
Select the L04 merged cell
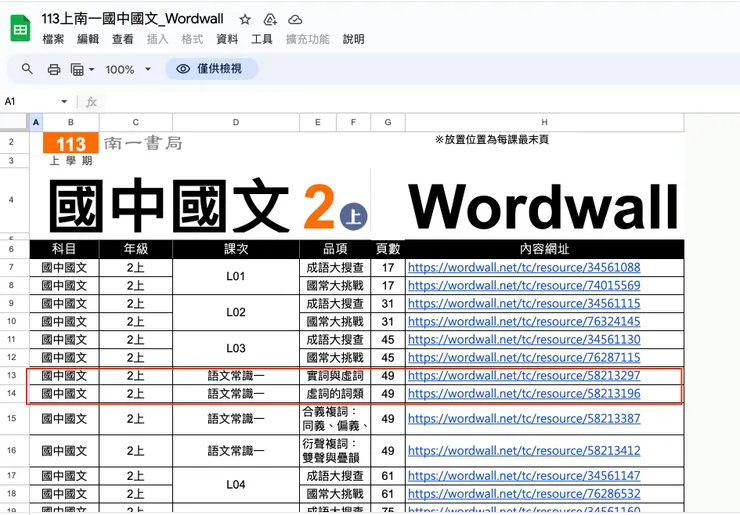236,485
